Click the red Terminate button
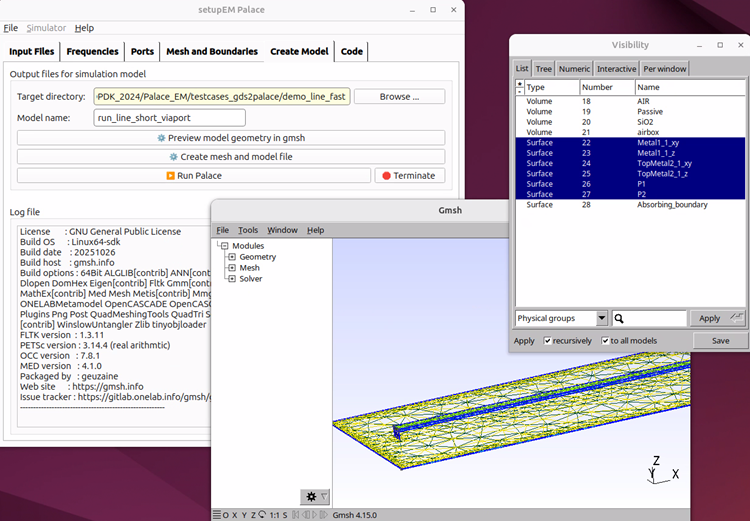The height and width of the screenshot is (521, 750). pos(409,176)
